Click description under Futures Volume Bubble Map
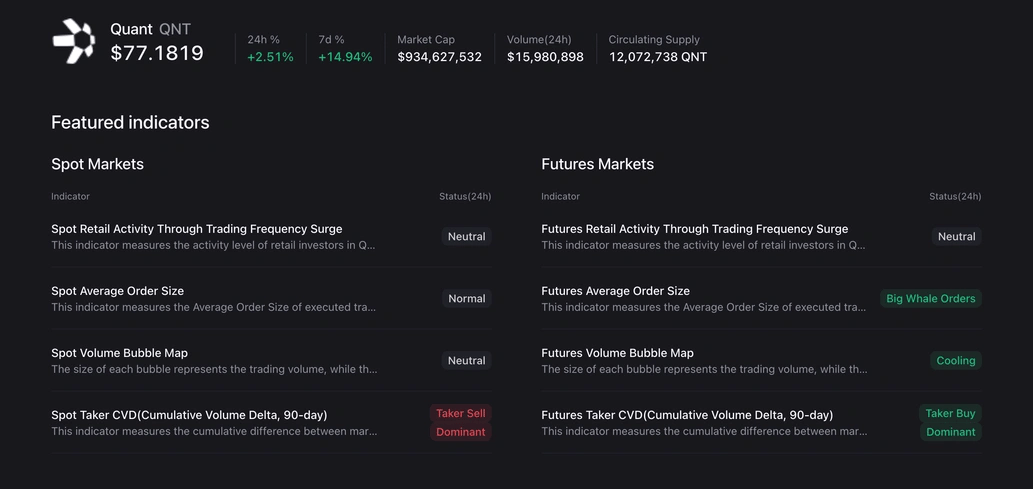The height and width of the screenshot is (489, 1033). coord(704,370)
